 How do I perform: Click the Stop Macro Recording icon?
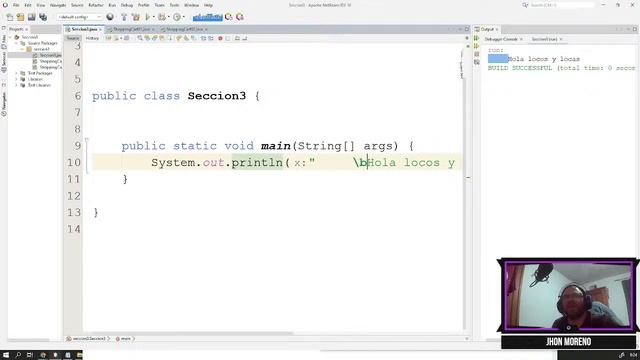coord(228,38)
